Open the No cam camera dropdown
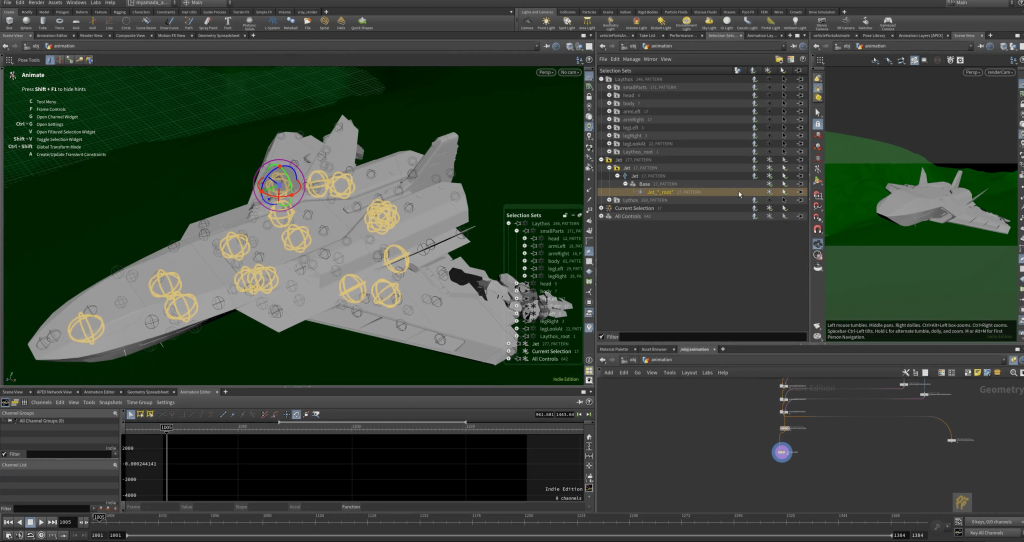Screen dimensions: 1024x542 (570, 73)
